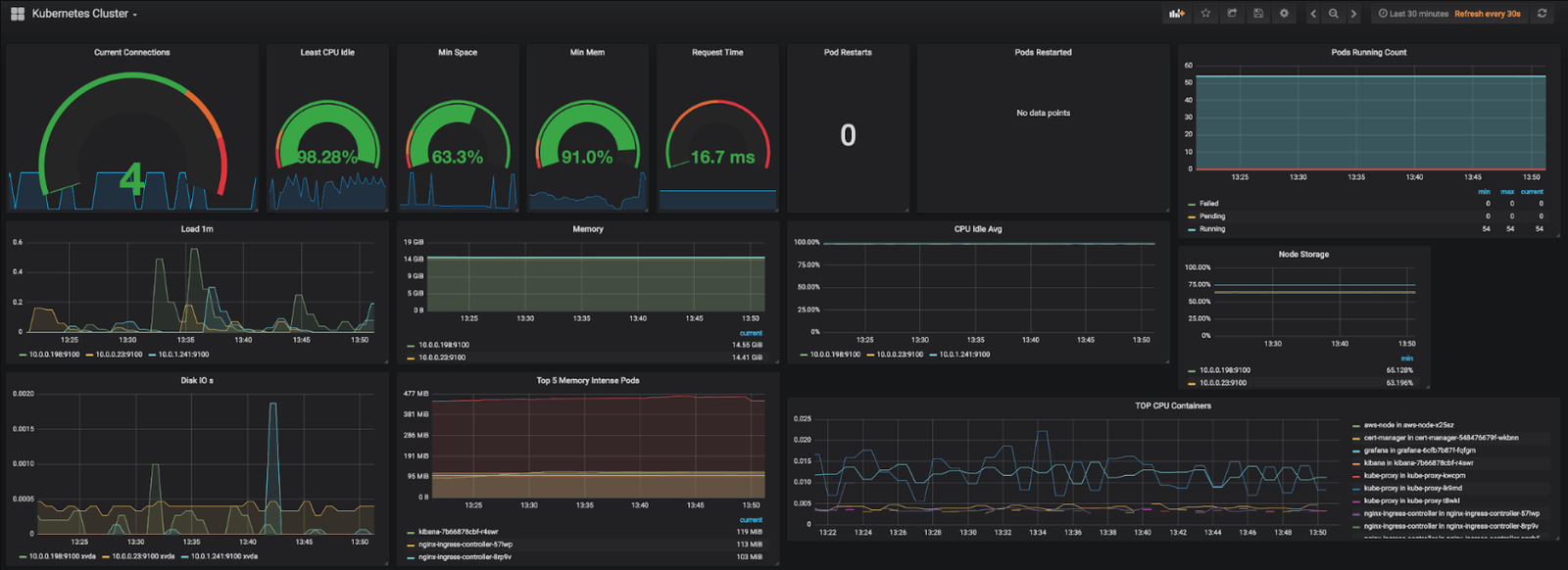Open the TOP CPU Containers panel title

1173,405
